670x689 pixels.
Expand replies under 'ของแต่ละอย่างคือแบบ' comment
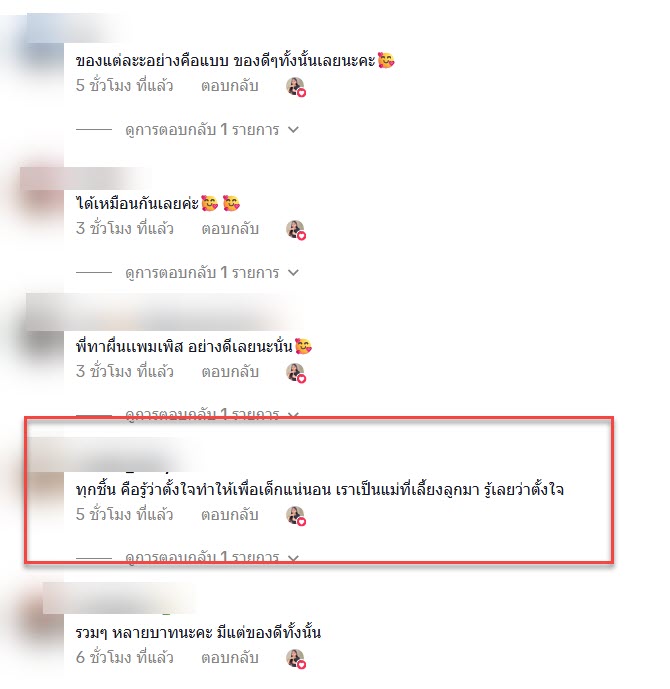tap(212, 130)
